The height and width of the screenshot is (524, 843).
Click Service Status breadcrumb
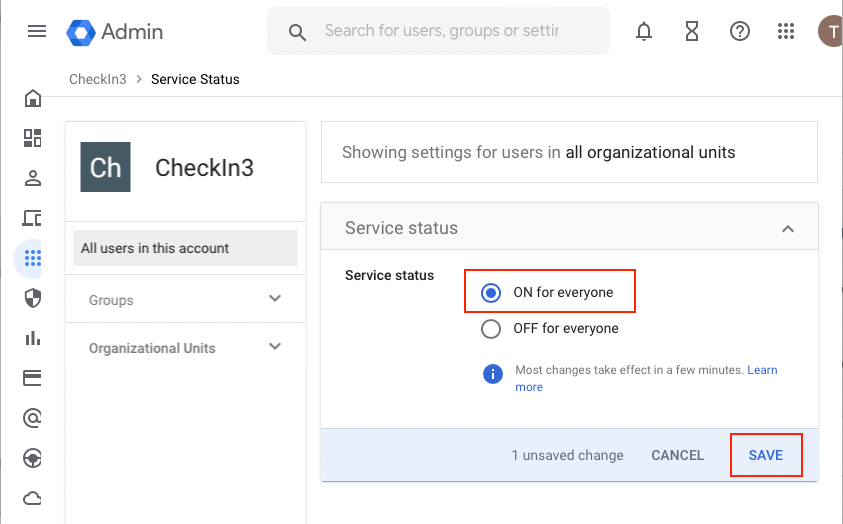[195, 79]
